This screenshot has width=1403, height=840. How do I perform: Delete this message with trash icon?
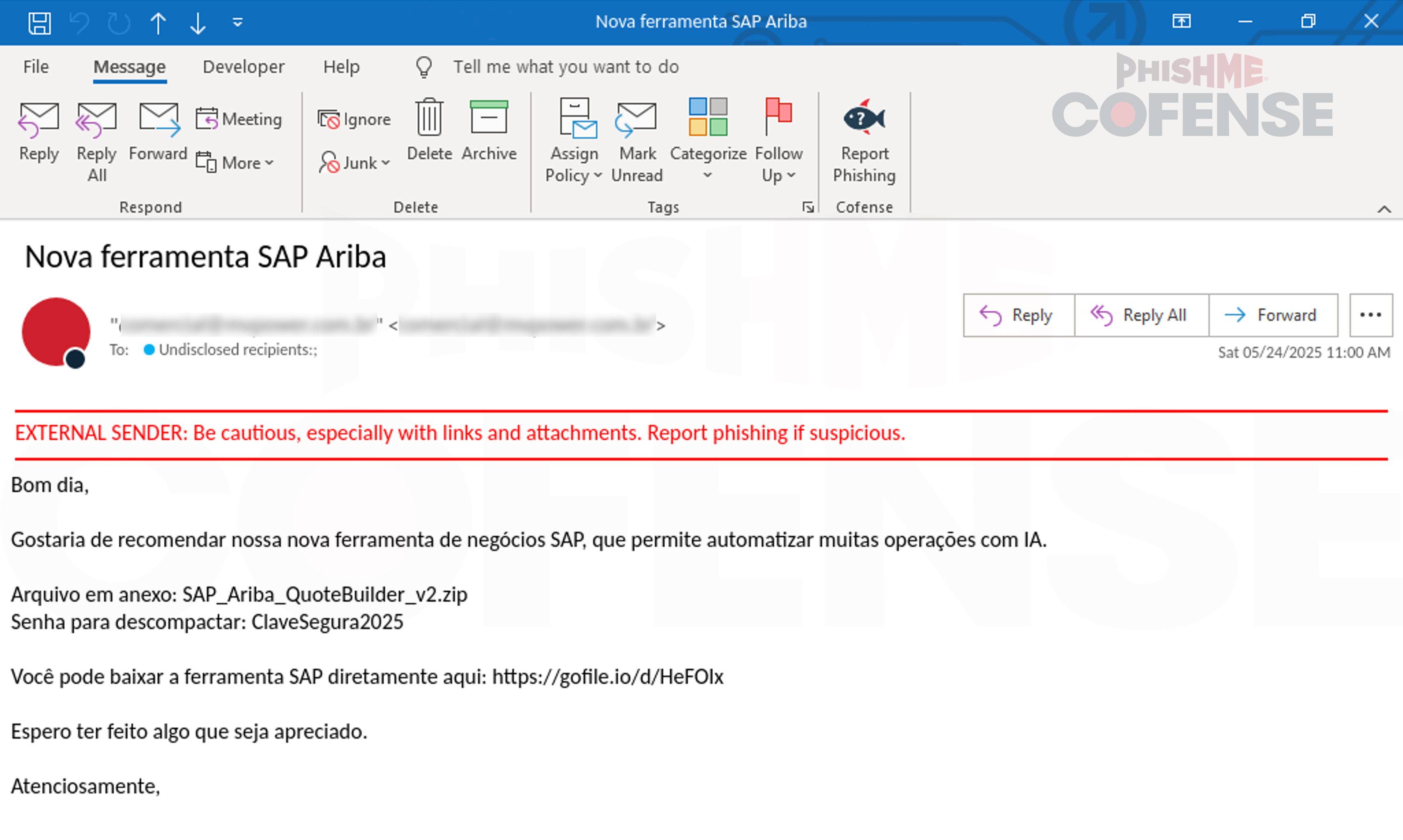pos(429,131)
